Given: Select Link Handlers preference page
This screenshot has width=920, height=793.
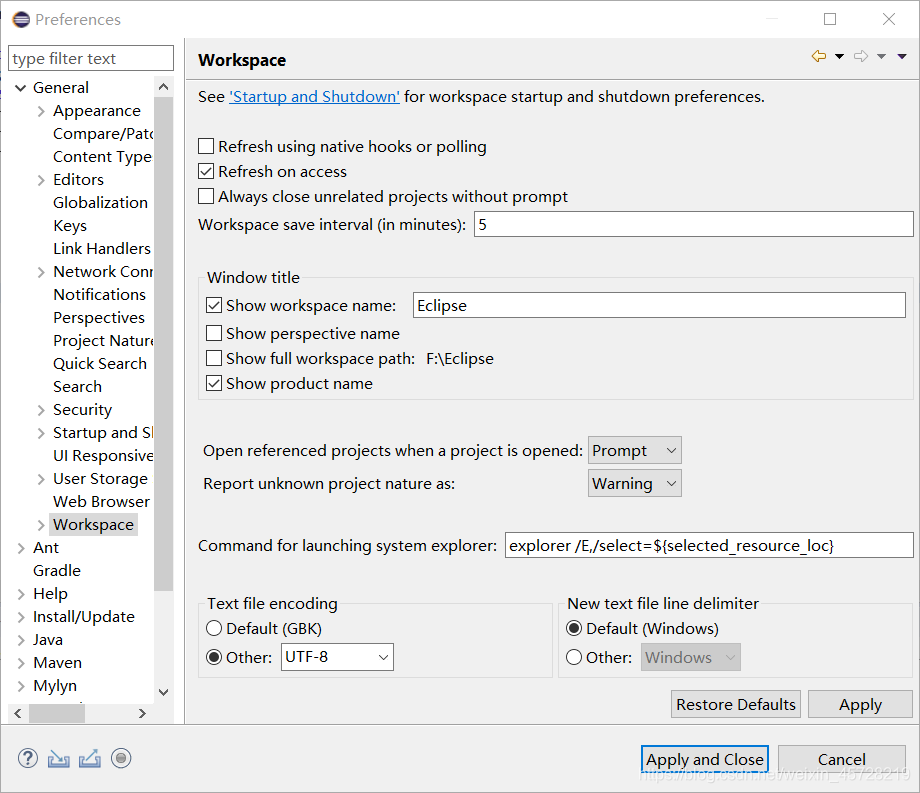Looking at the screenshot, I should (x=102, y=249).
